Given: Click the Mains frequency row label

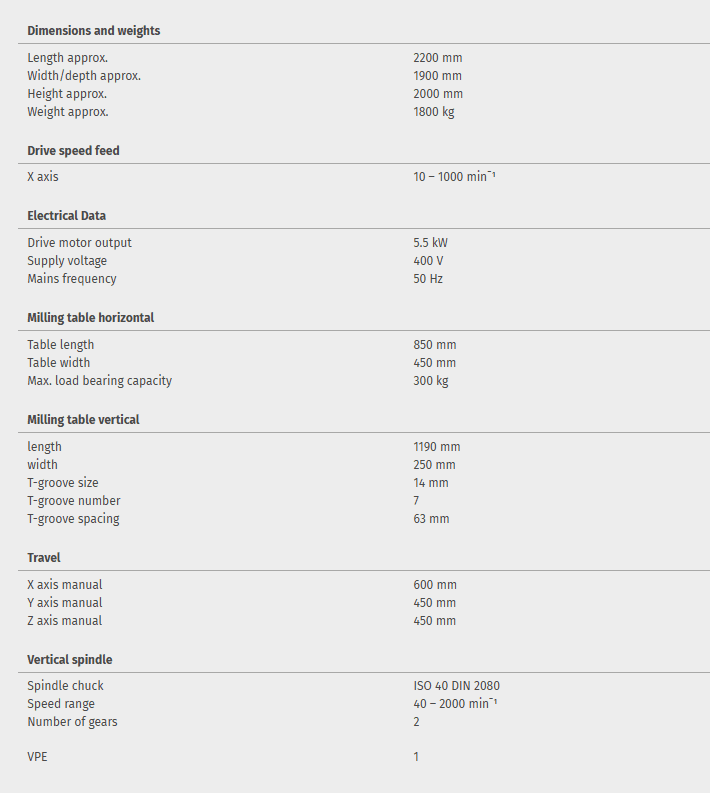Looking at the screenshot, I should click(72, 279).
